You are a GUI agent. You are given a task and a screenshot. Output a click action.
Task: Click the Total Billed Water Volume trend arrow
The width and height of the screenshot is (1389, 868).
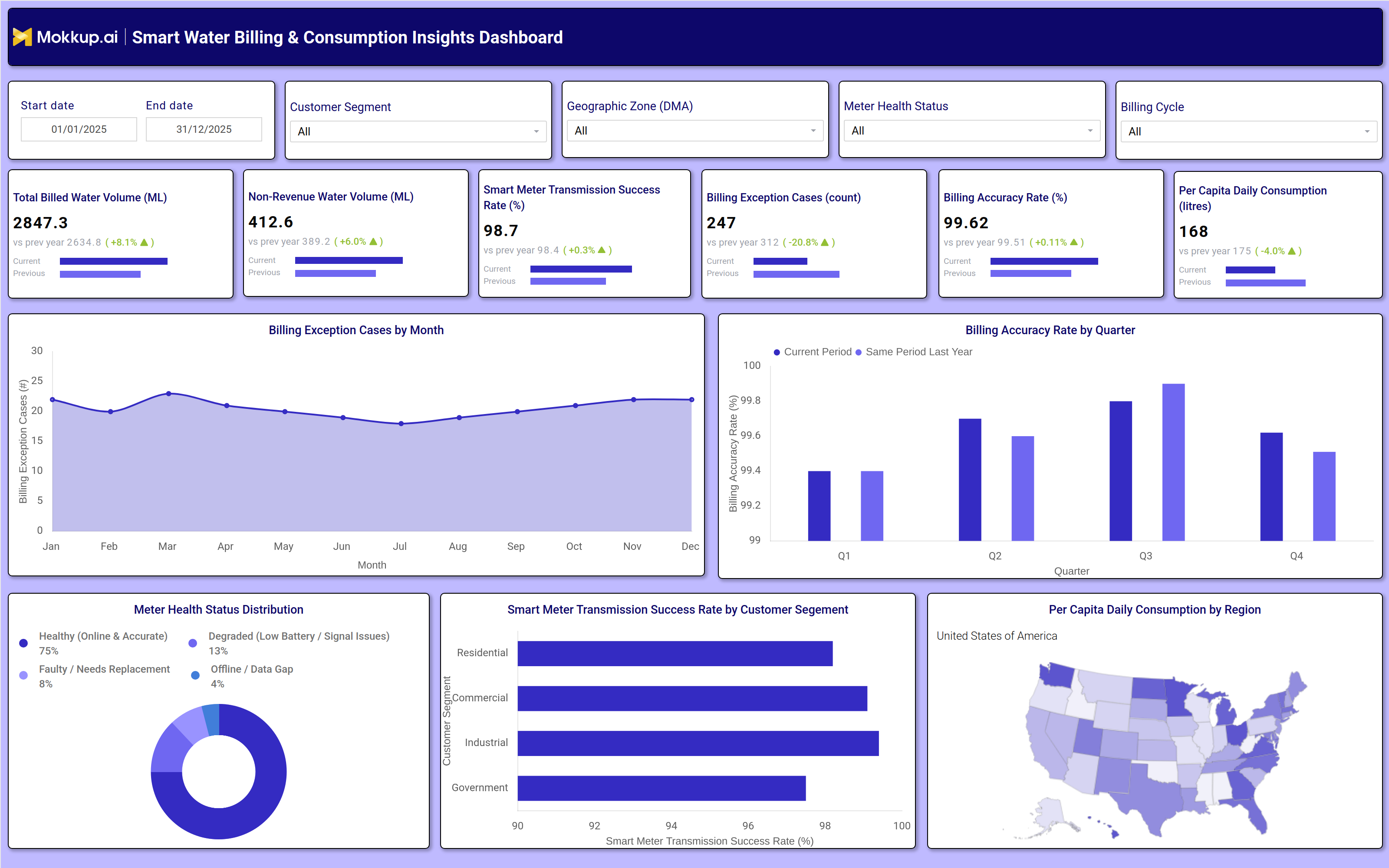144,242
